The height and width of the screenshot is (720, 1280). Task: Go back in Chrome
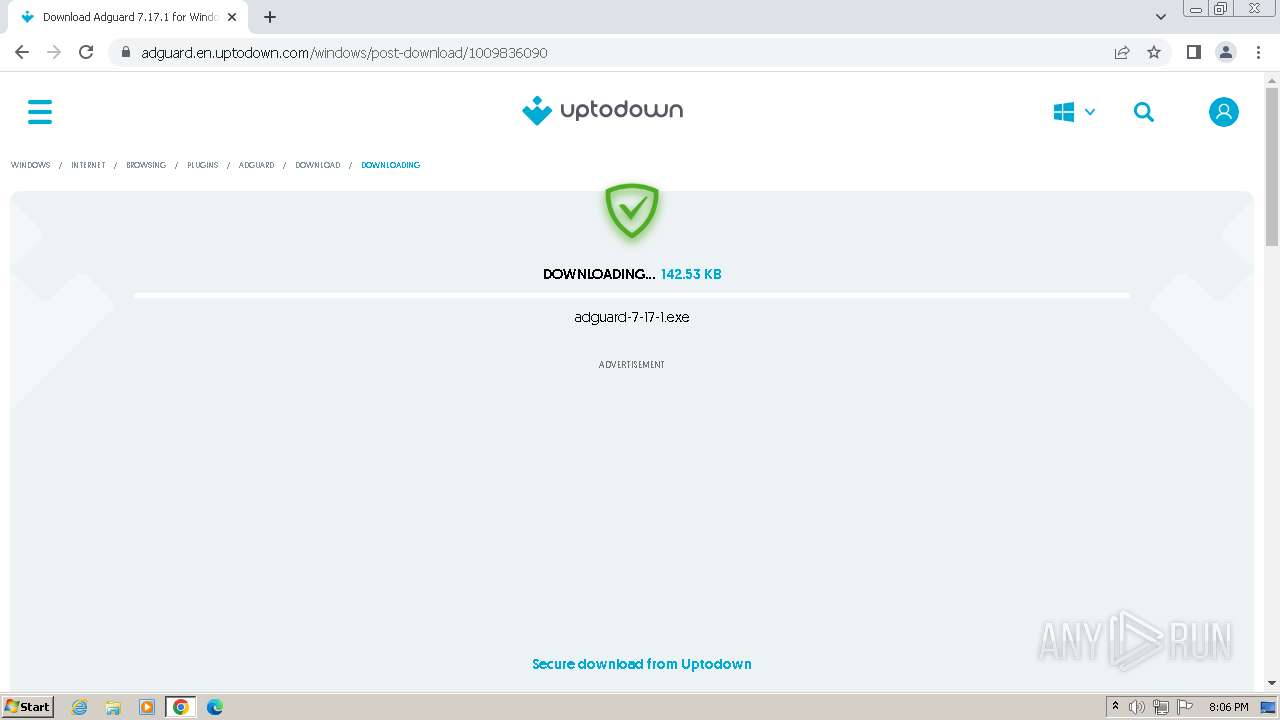pyautogui.click(x=22, y=52)
